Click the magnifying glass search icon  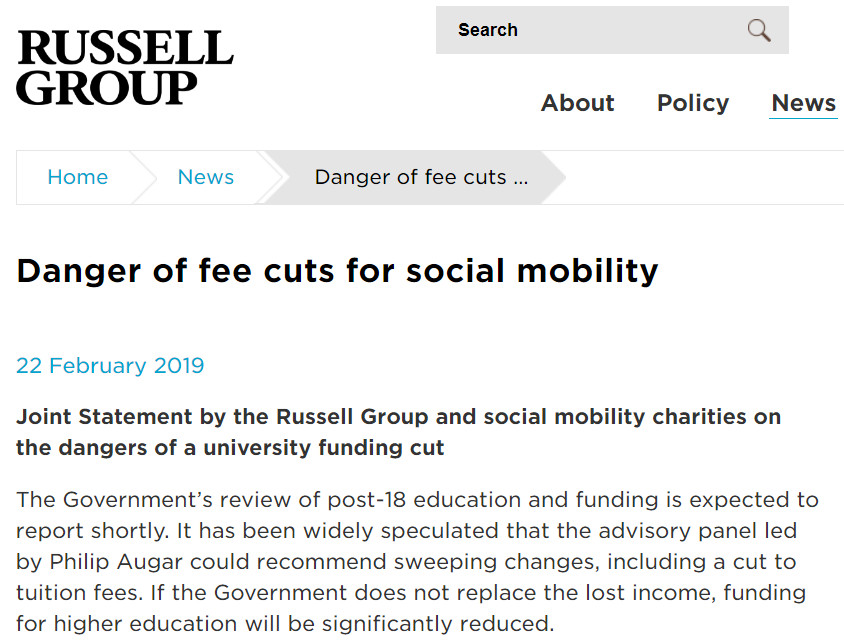click(x=759, y=30)
